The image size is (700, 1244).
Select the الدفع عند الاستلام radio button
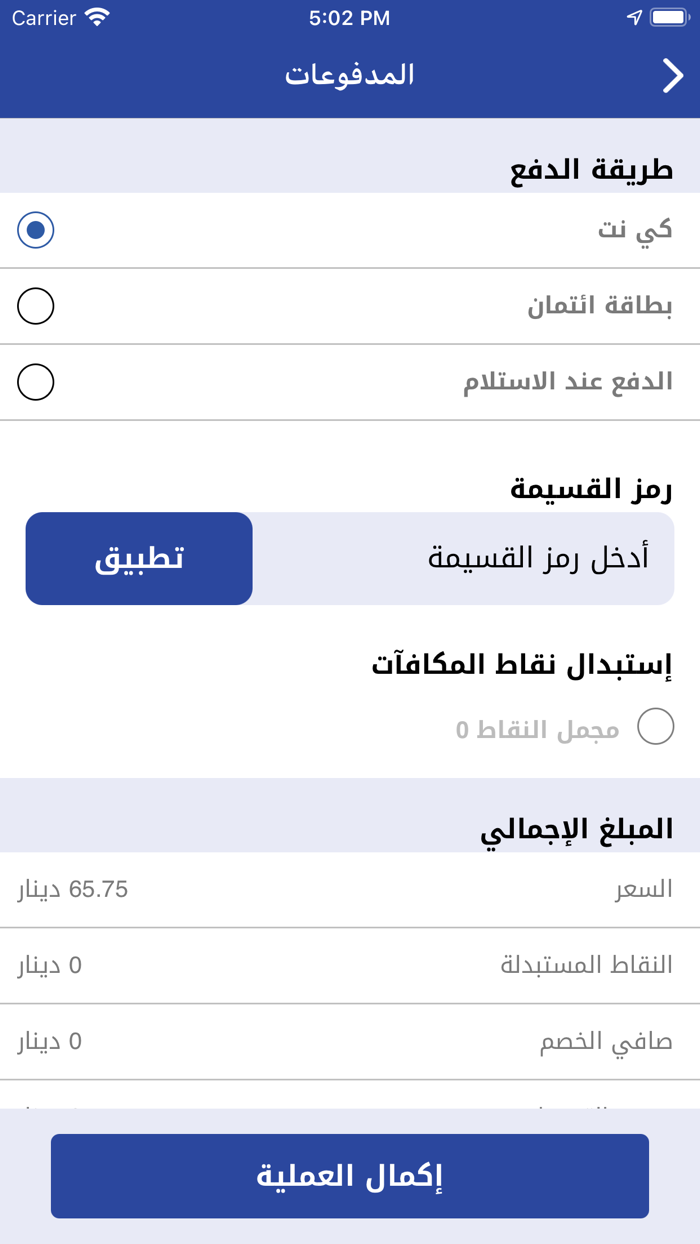36,382
